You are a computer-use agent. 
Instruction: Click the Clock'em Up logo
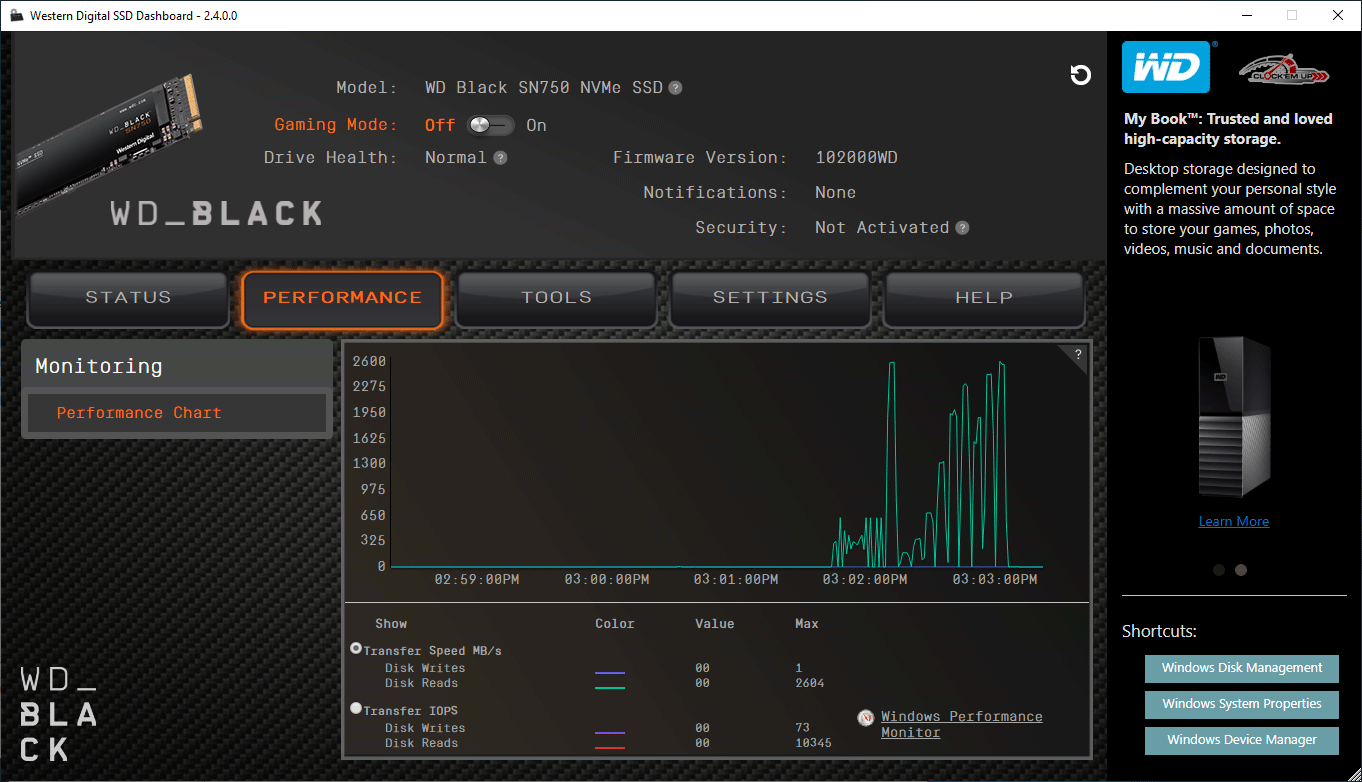point(1284,70)
